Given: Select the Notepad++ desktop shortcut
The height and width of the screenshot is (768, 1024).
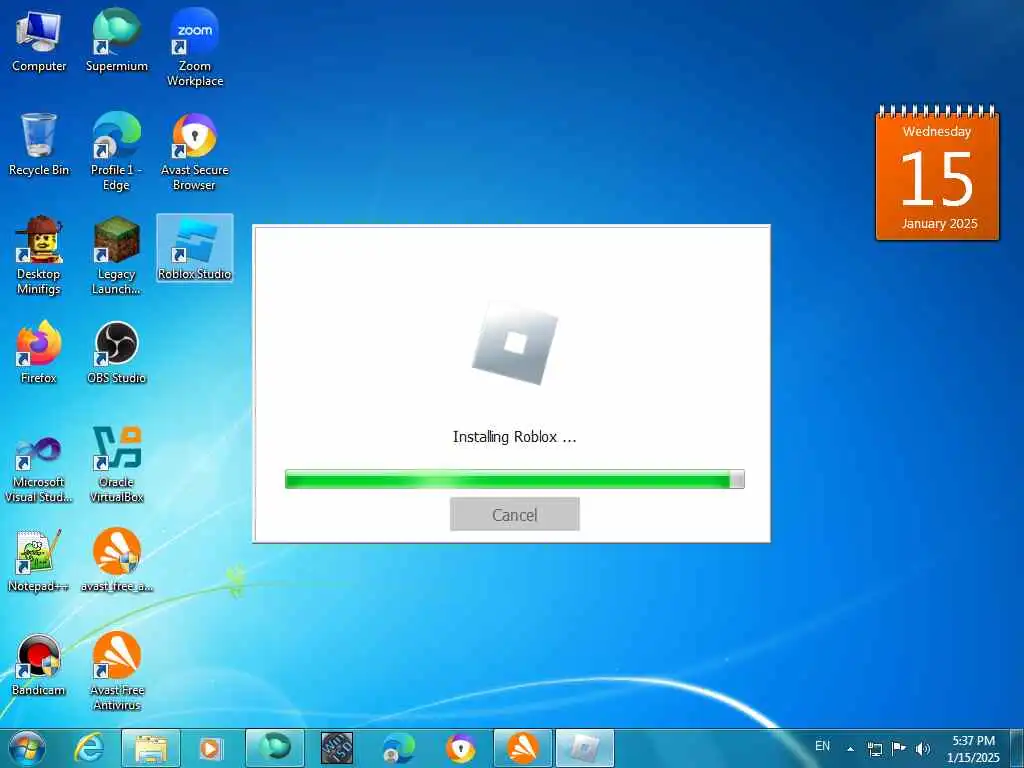Looking at the screenshot, I should click(39, 560).
